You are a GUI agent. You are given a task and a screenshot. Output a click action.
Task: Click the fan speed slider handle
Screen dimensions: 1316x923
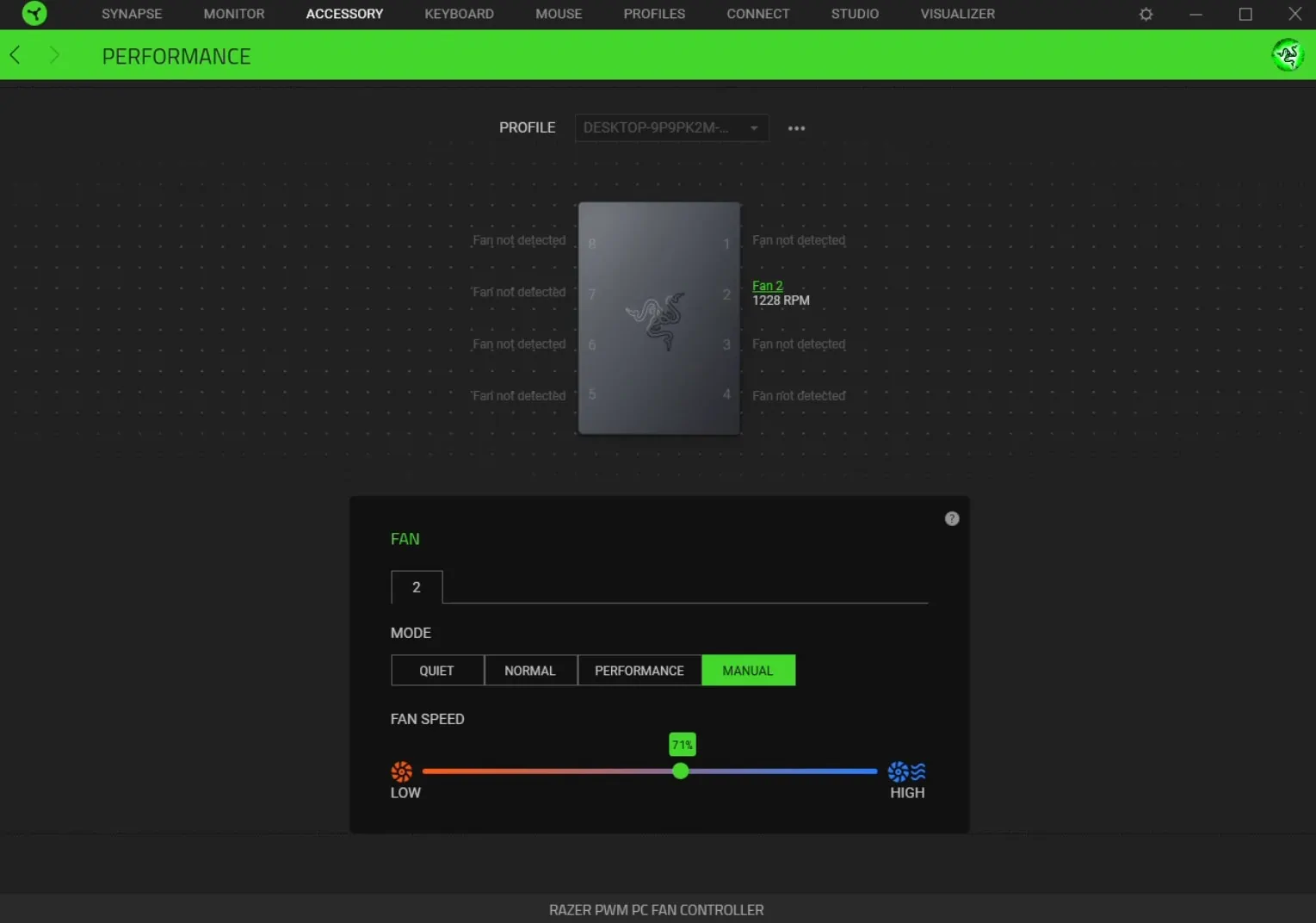coord(681,771)
